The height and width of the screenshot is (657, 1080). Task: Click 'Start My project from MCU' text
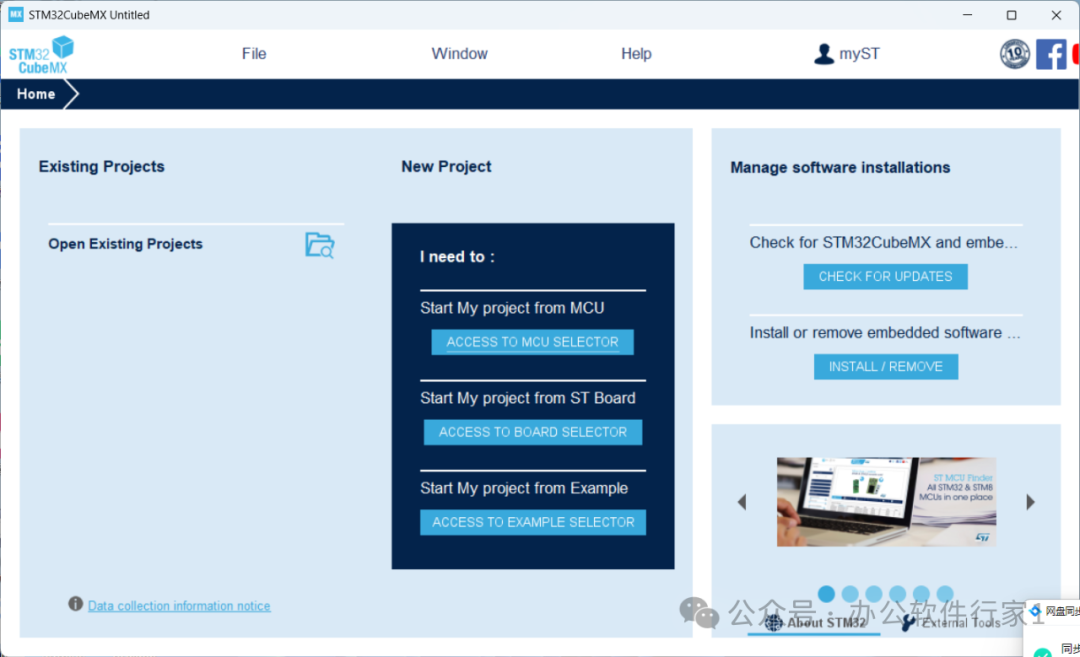[512, 308]
